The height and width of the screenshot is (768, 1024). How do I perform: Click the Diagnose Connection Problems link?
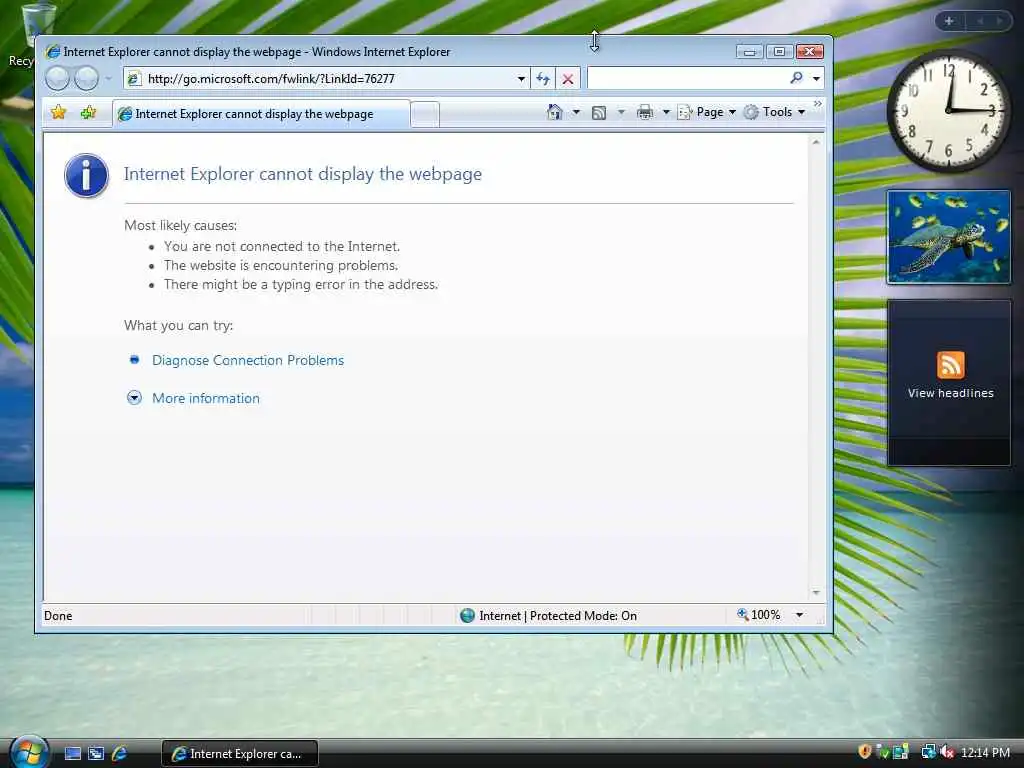[248, 360]
